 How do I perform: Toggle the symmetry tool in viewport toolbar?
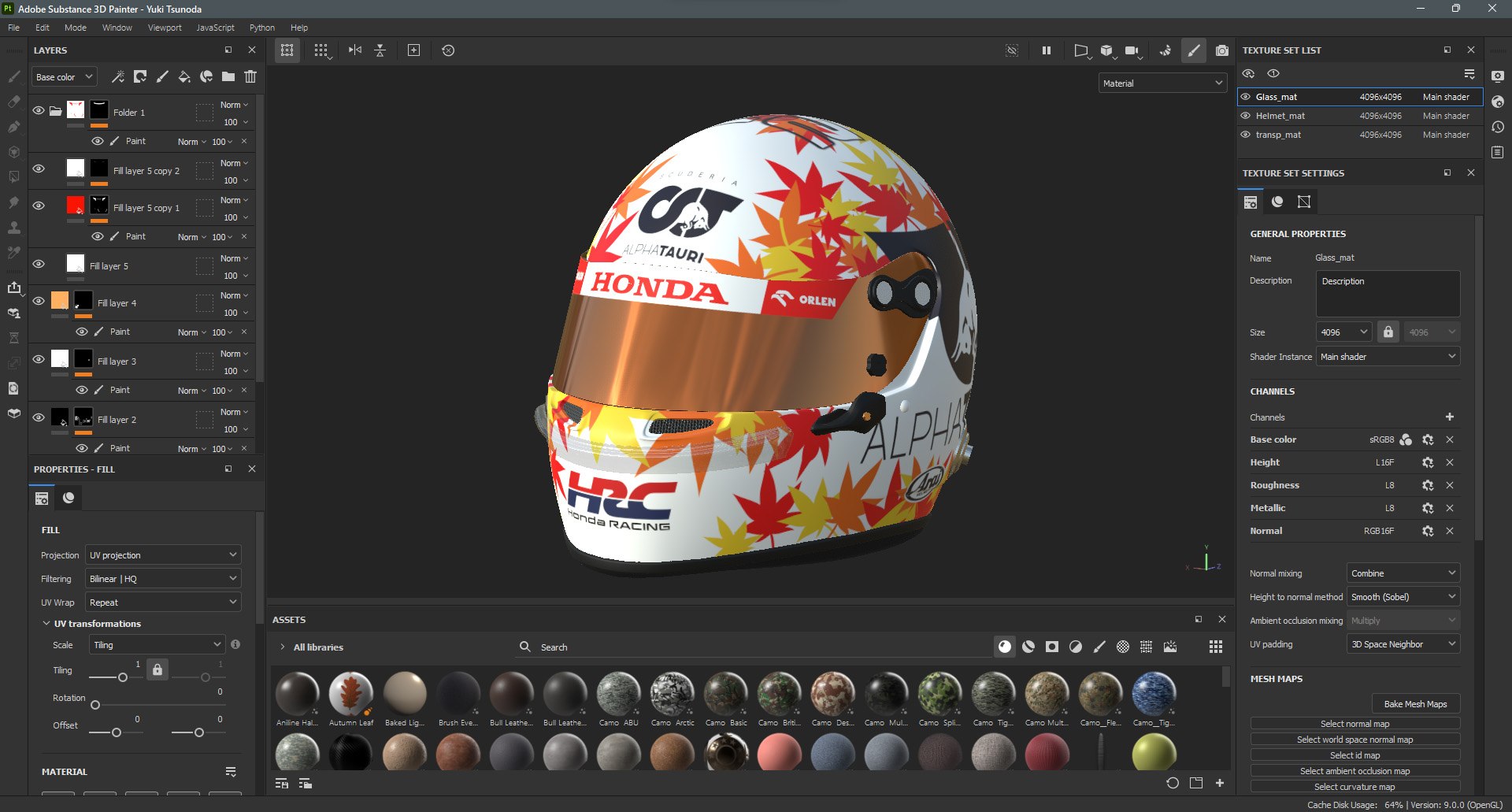[x=355, y=50]
